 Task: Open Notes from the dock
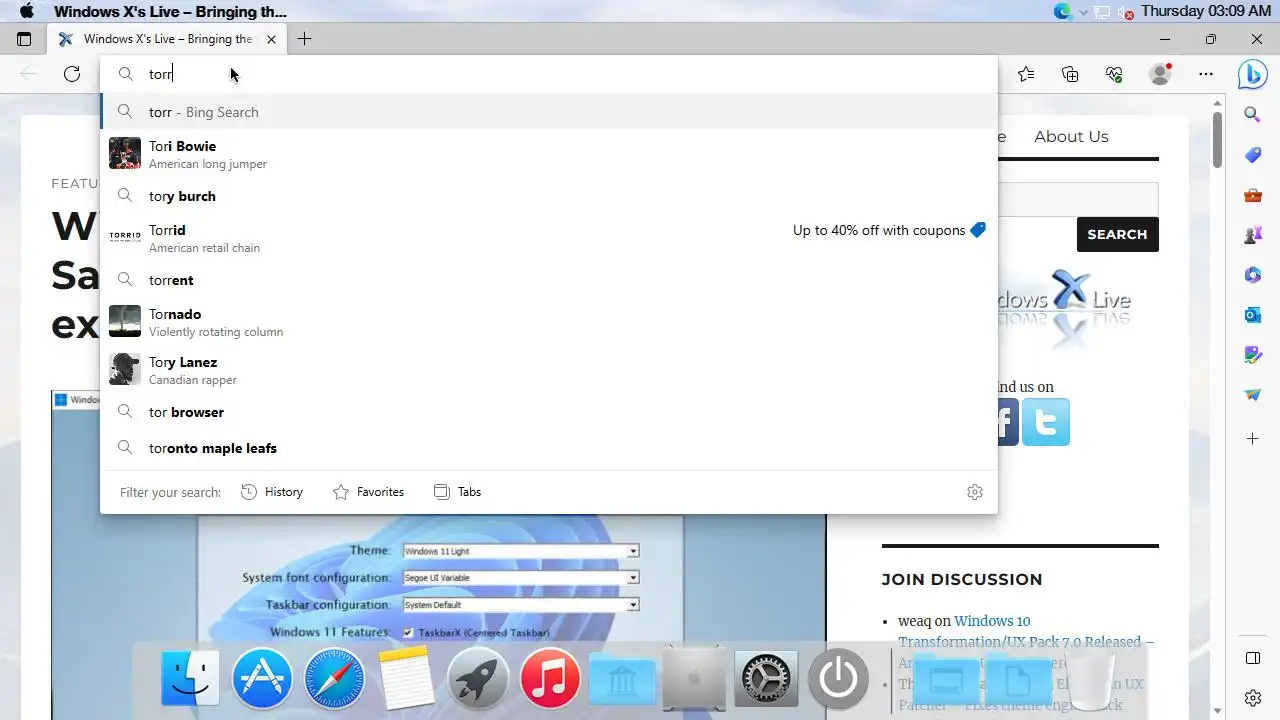(406, 678)
